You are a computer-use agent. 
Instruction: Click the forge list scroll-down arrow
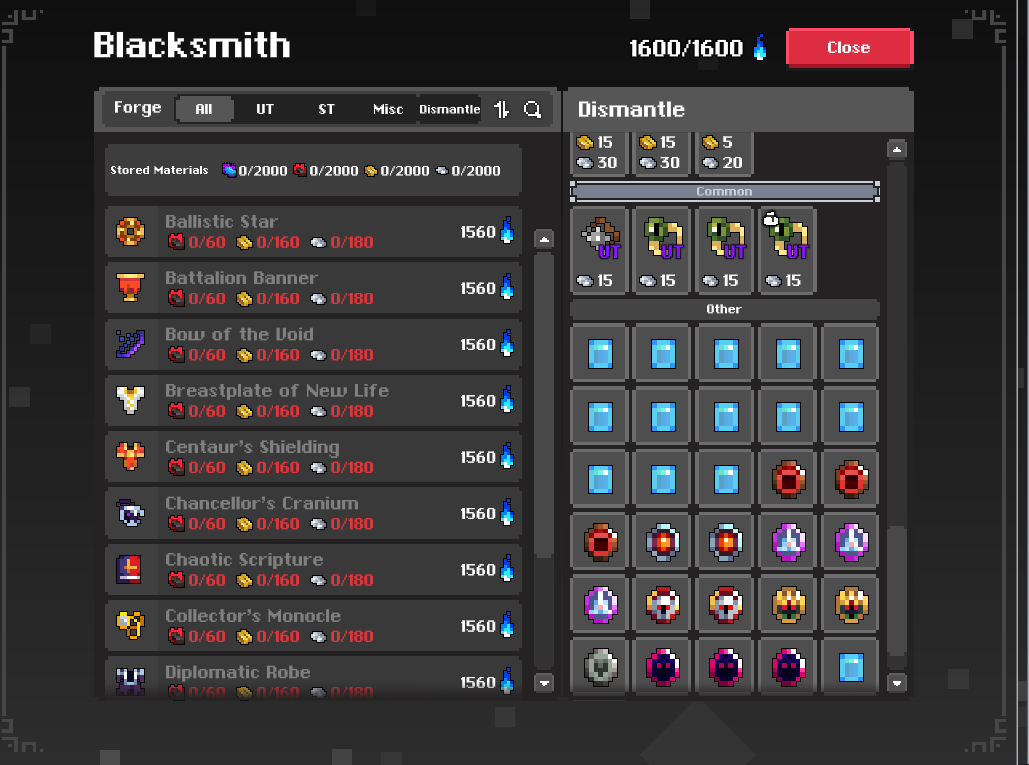pos(544,683)
